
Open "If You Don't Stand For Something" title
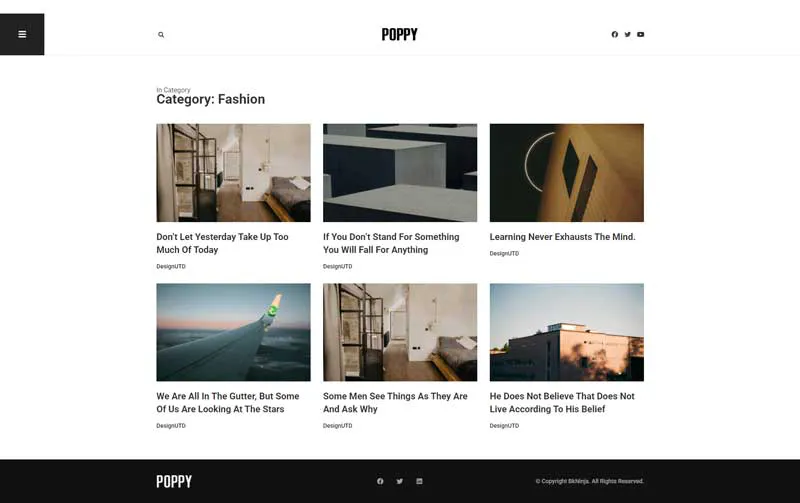click(x=391, y=243)
